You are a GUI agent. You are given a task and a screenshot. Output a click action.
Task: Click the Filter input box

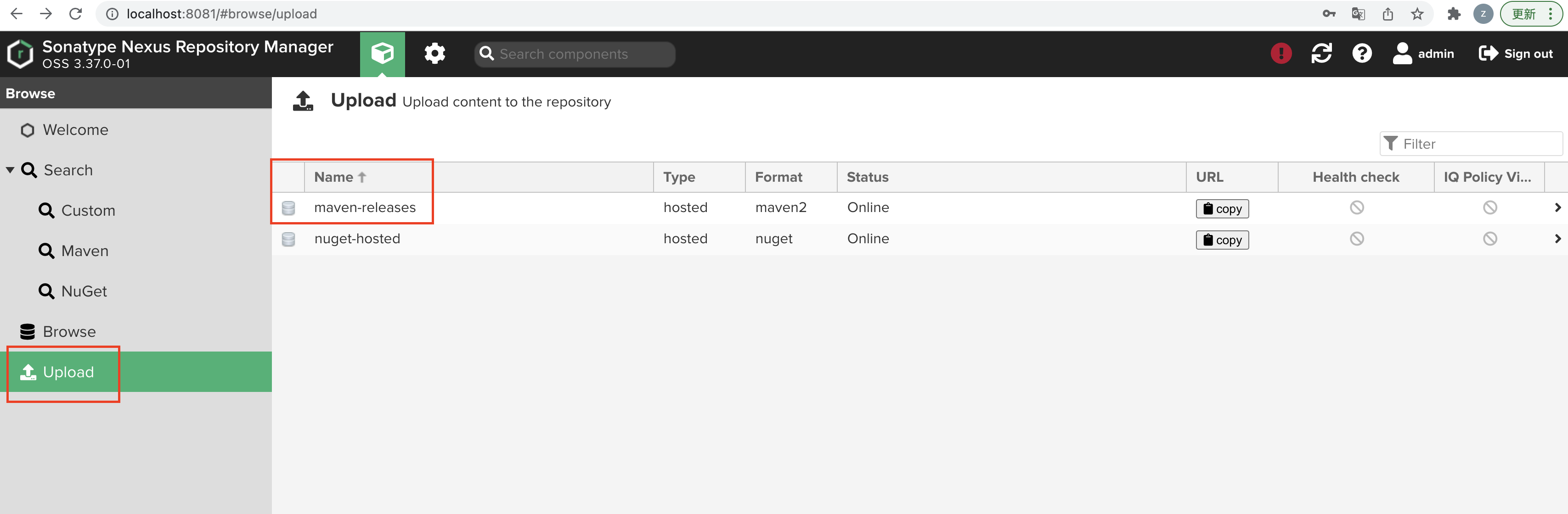click(1471, 144)
